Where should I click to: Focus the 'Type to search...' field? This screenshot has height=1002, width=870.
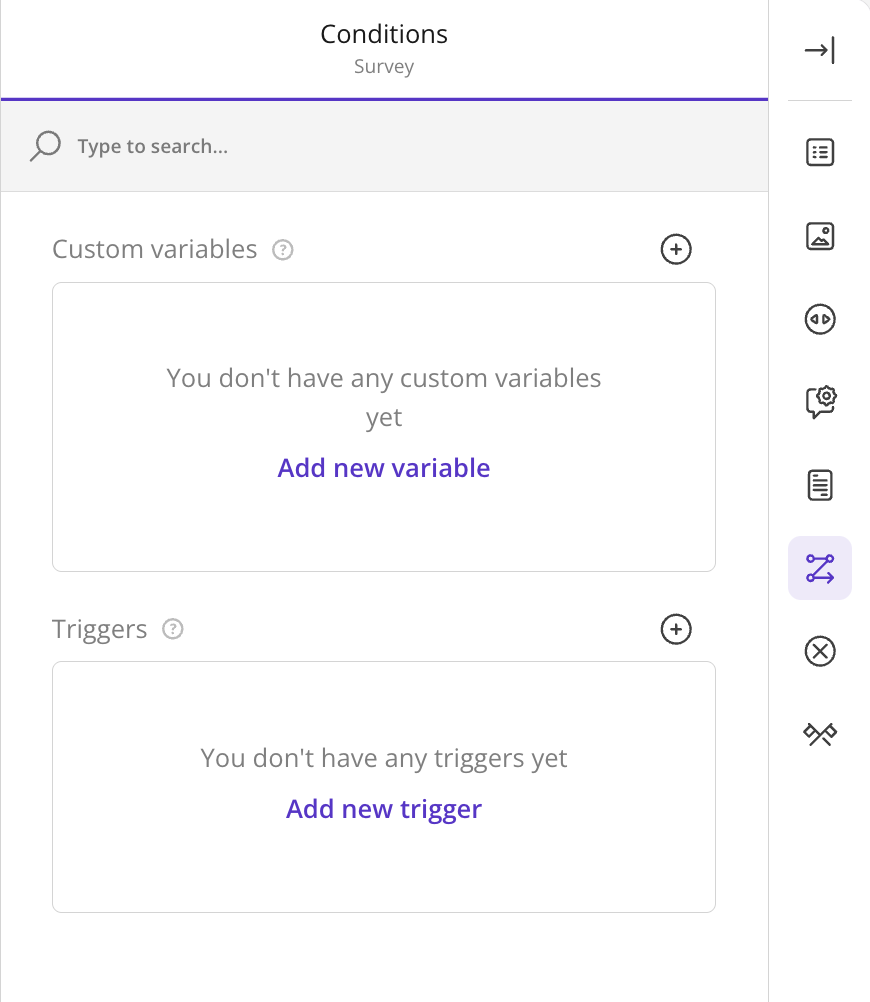[384, 146]
